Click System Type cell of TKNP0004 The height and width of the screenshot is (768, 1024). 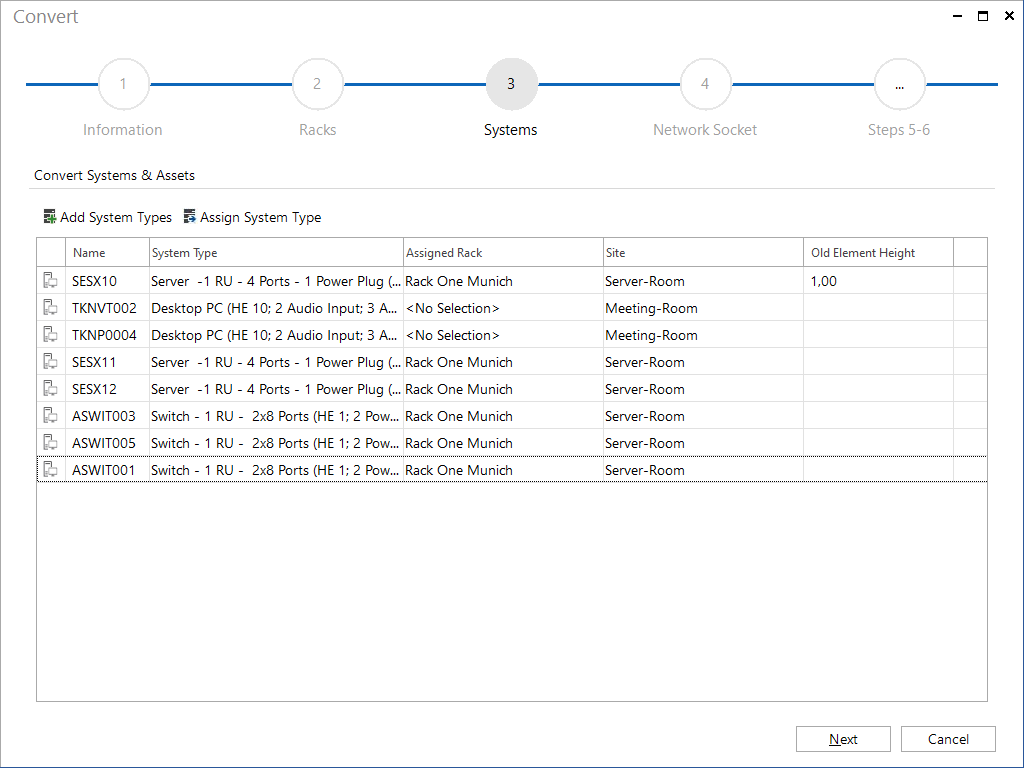click(276, 335)
